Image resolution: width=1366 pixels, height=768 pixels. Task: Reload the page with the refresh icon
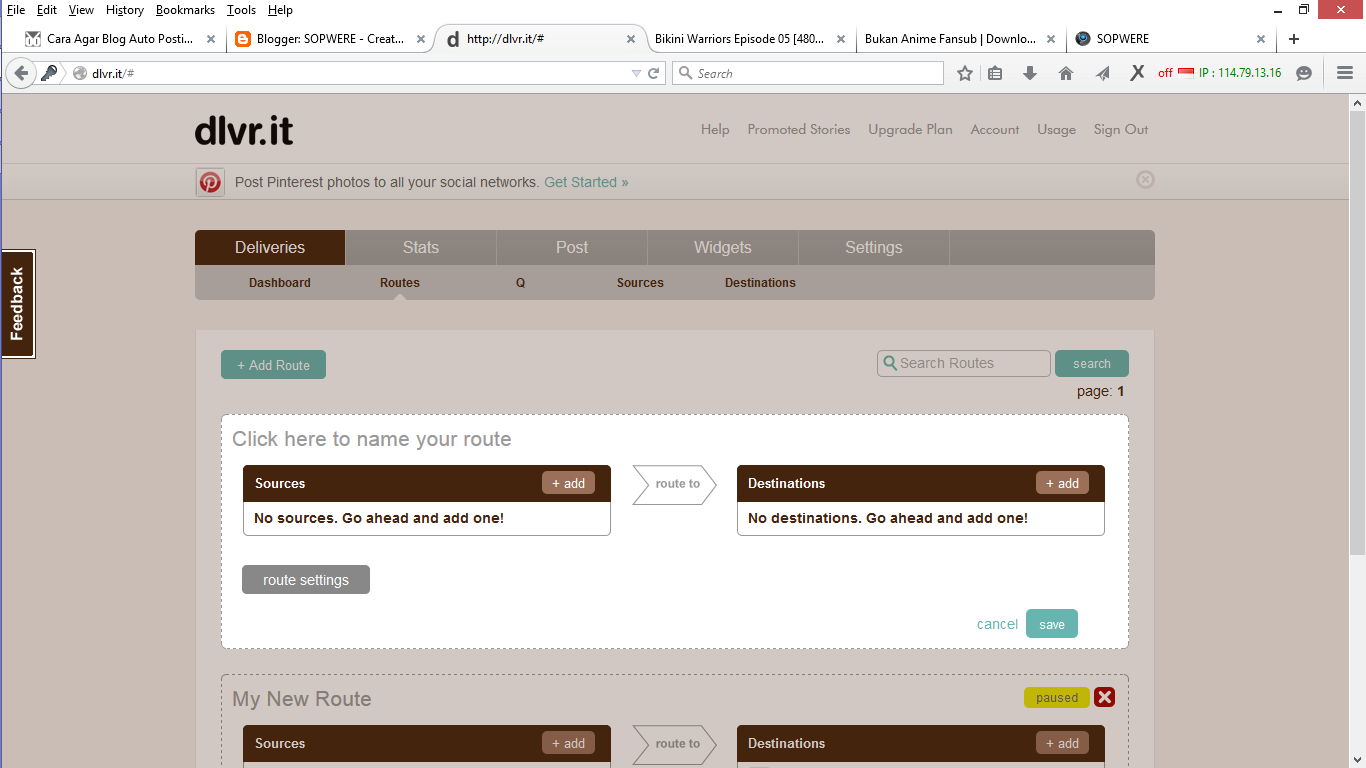[654, 73]
